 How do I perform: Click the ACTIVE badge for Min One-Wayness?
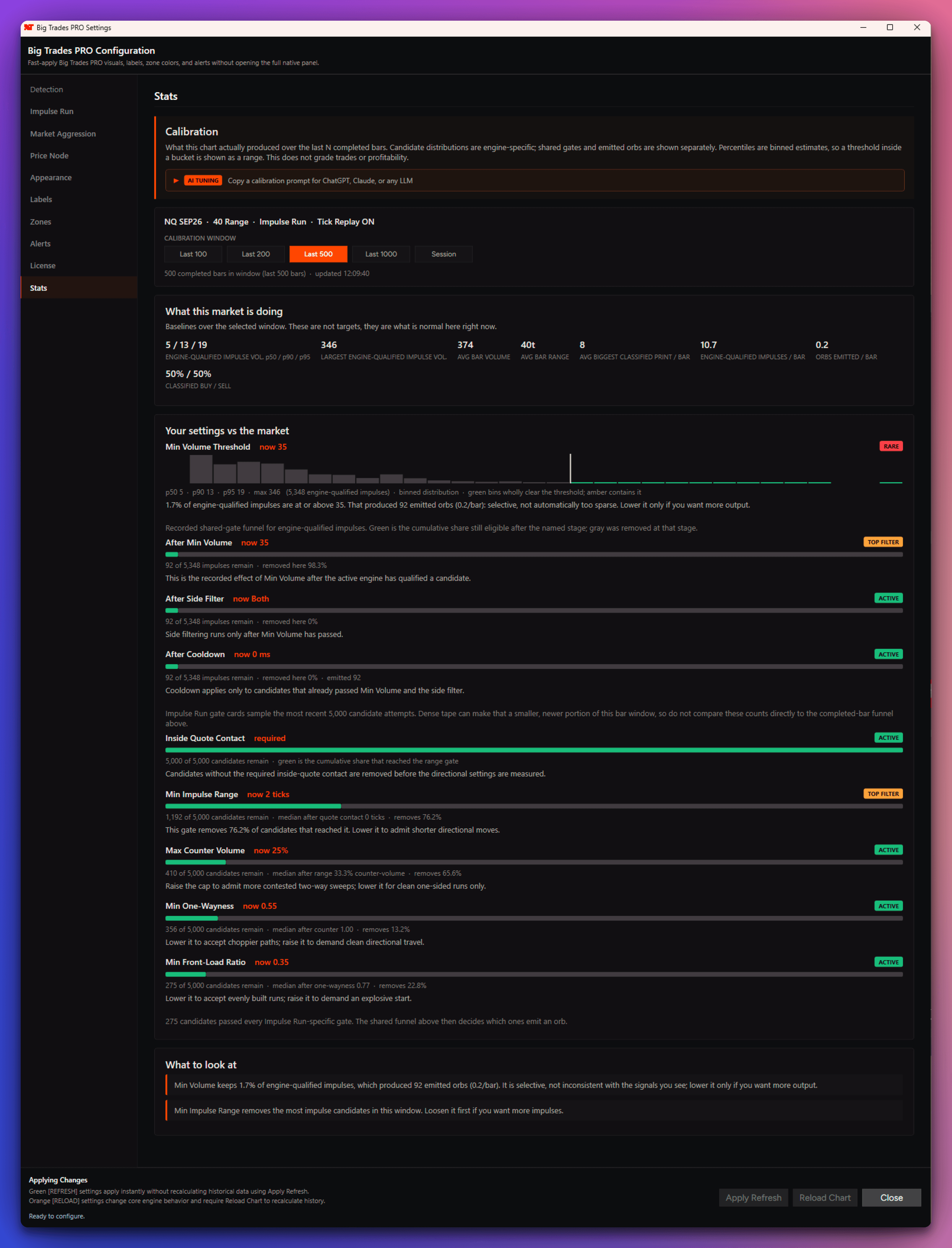(x=888, y=906)
